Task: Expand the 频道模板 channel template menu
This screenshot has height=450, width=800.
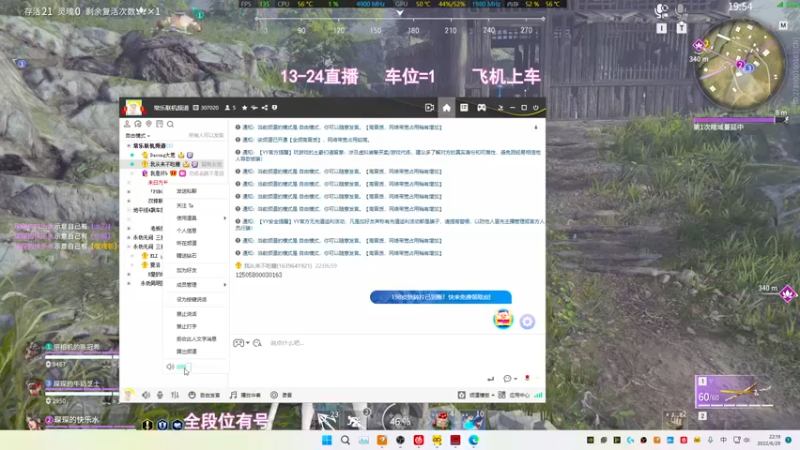Action: (476, 395)
